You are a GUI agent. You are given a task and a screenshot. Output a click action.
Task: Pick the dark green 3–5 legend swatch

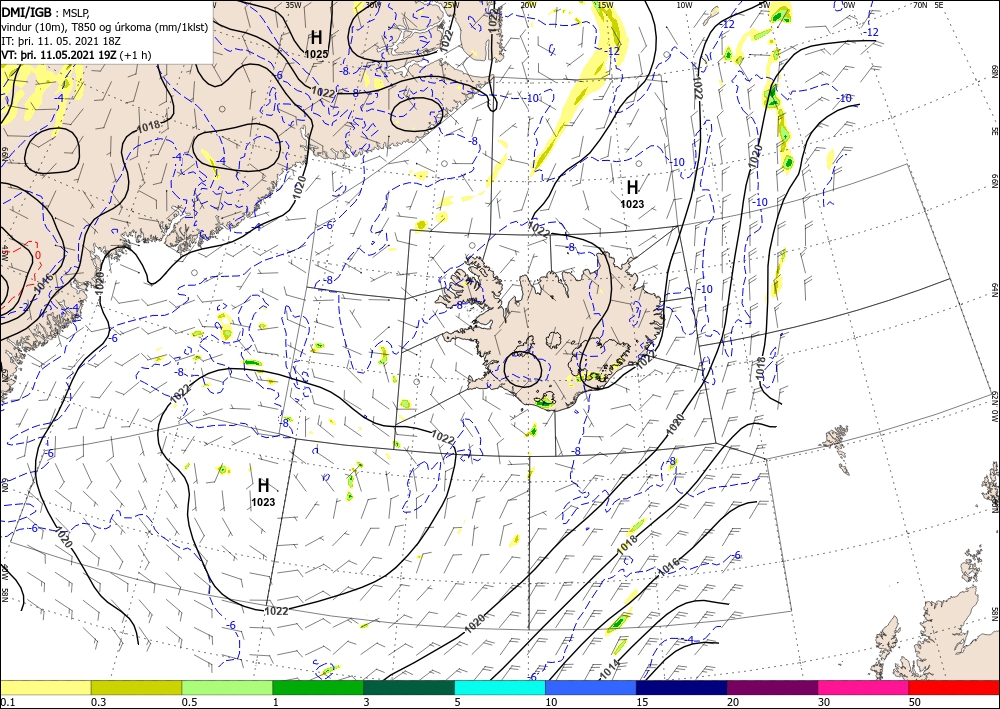[409, 687]
